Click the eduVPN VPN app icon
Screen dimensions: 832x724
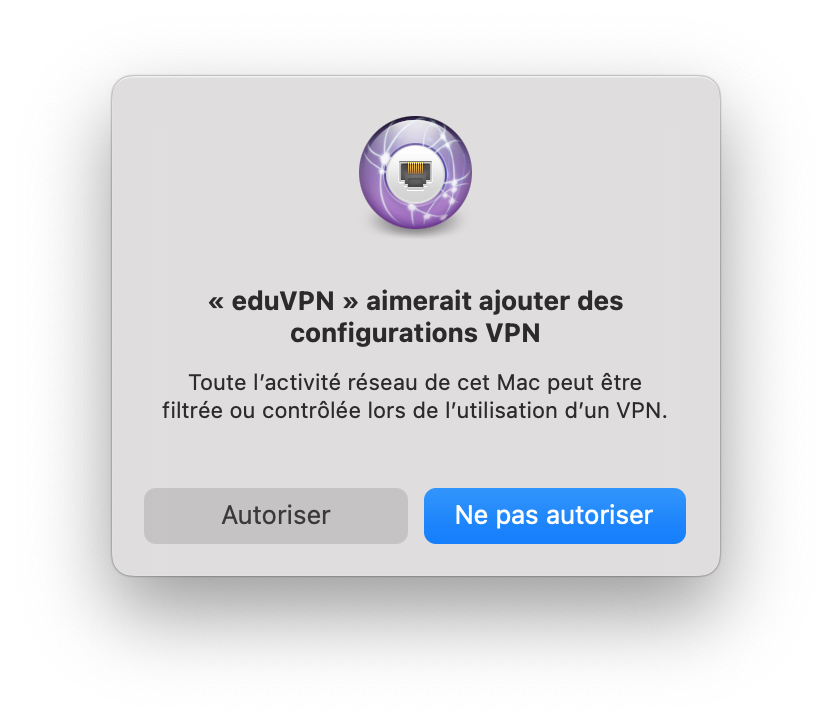click(415, 173)
